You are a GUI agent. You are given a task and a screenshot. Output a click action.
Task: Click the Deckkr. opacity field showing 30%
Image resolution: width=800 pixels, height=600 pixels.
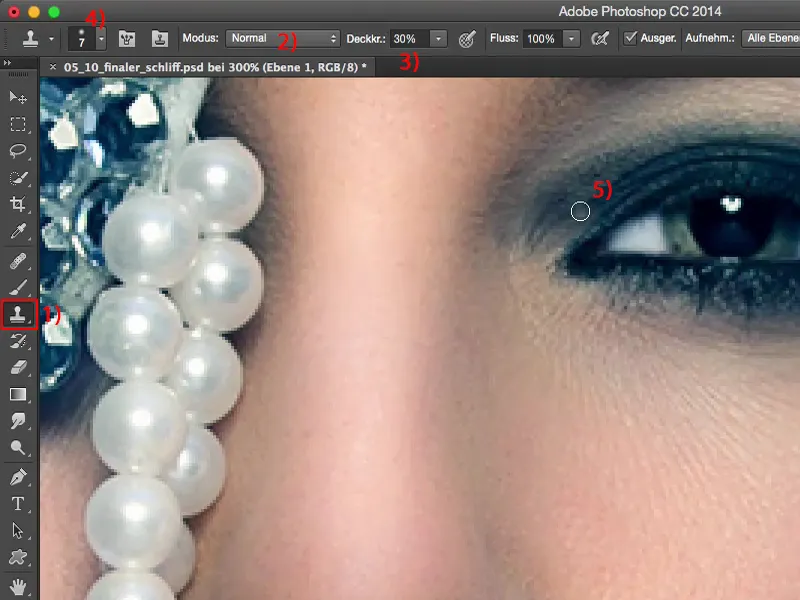tap(410, 39)
